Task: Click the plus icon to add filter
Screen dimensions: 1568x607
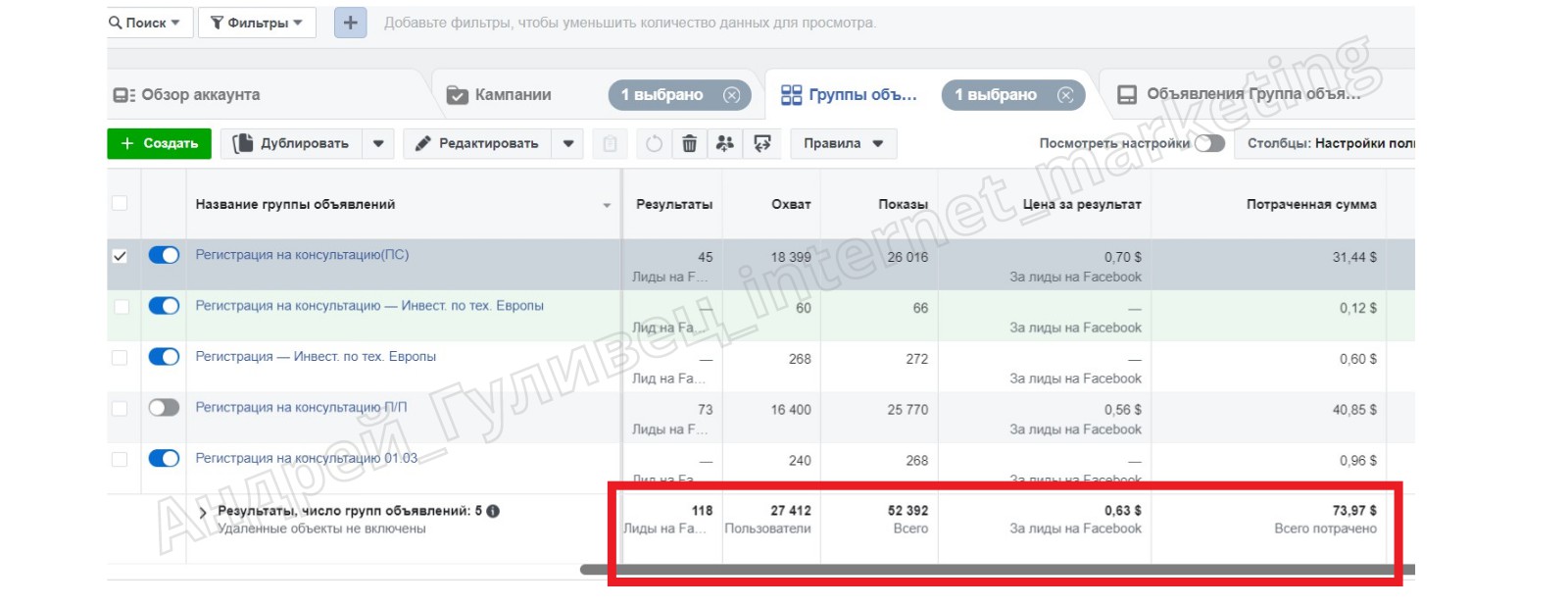Action: click(350, 23)
